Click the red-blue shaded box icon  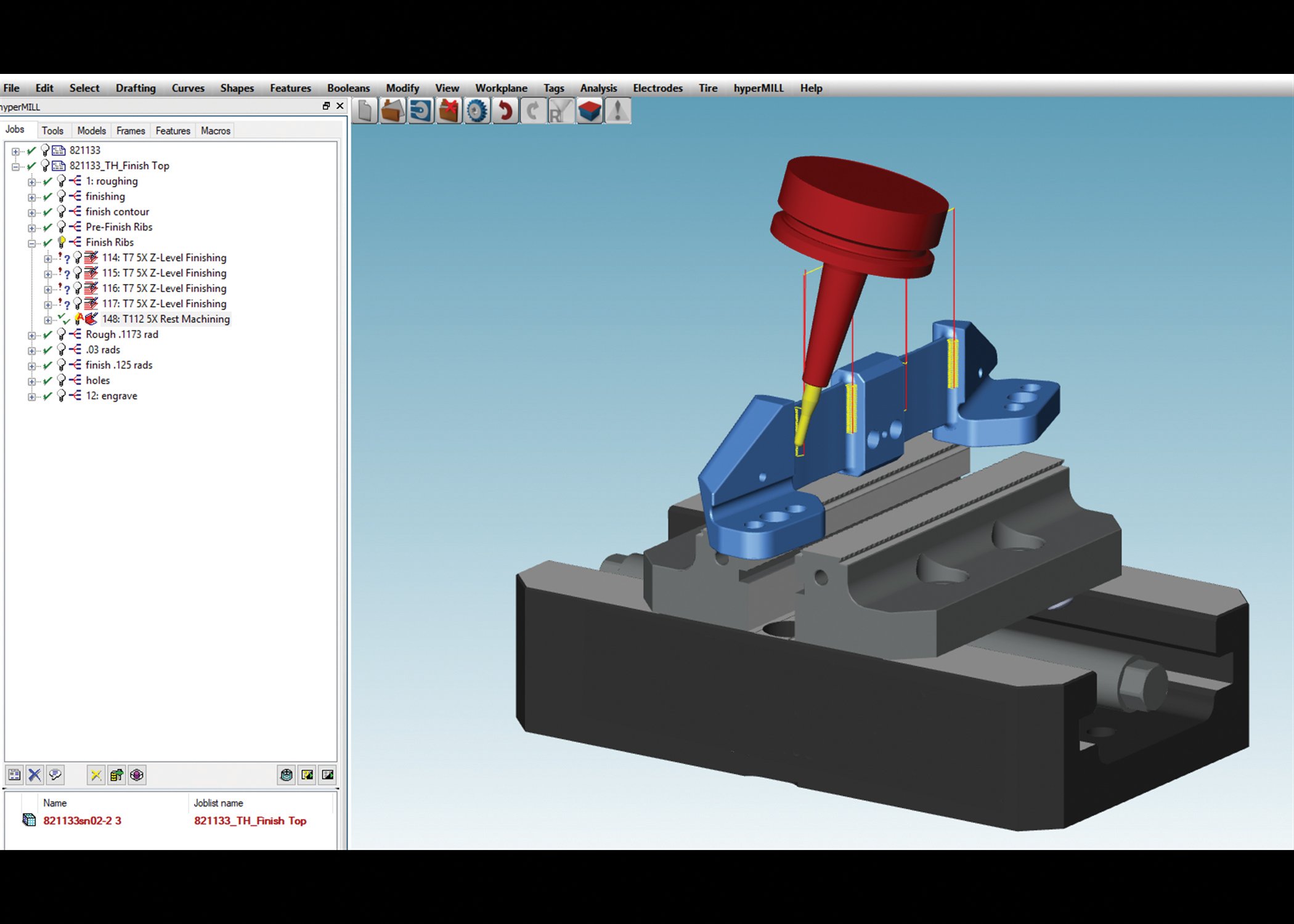coord(590,111)
